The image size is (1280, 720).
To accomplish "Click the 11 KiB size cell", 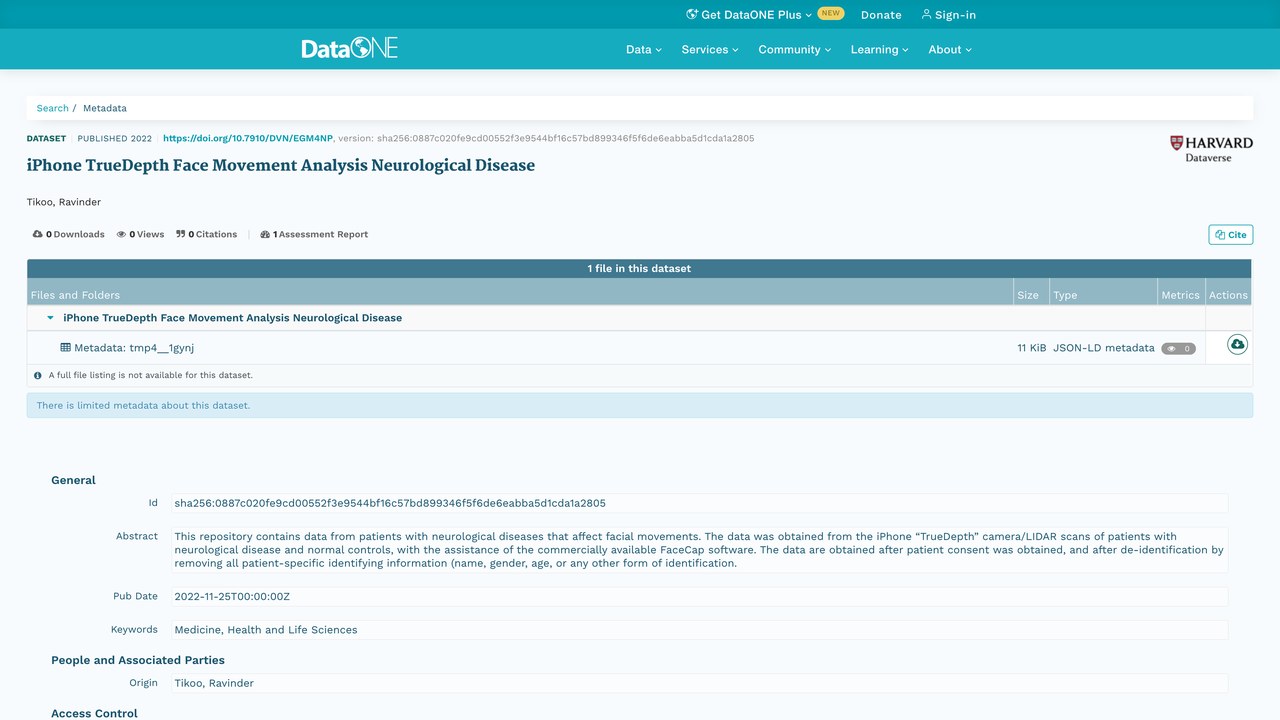I will pyautogui.click(x=1031, y=348).
